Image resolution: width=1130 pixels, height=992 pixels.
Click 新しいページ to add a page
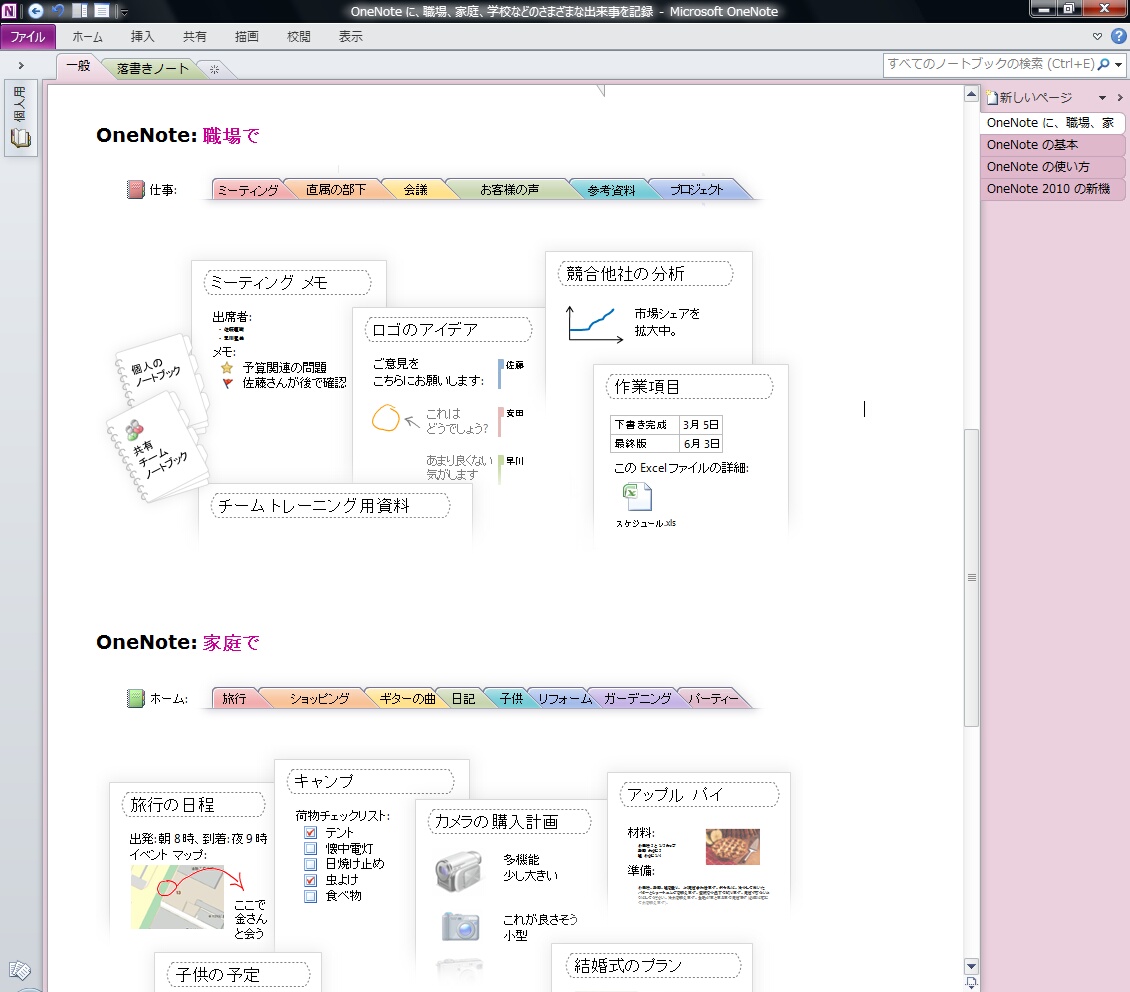(x=1030, y=97)
